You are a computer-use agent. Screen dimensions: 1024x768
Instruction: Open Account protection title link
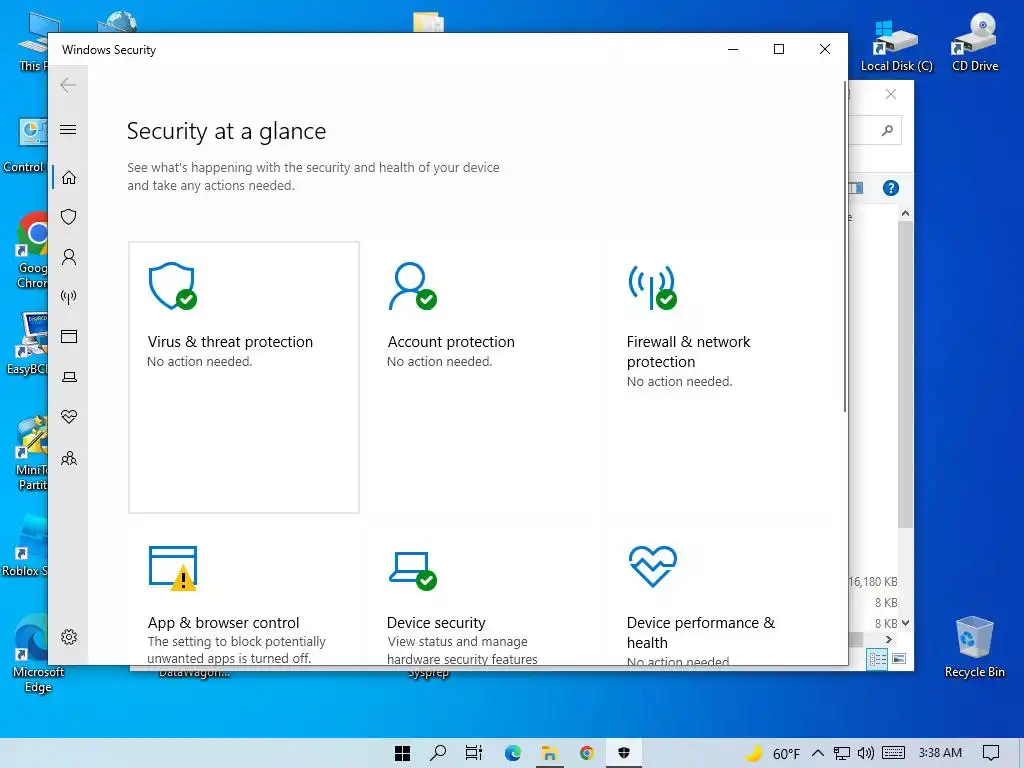(x=451, y=342)
